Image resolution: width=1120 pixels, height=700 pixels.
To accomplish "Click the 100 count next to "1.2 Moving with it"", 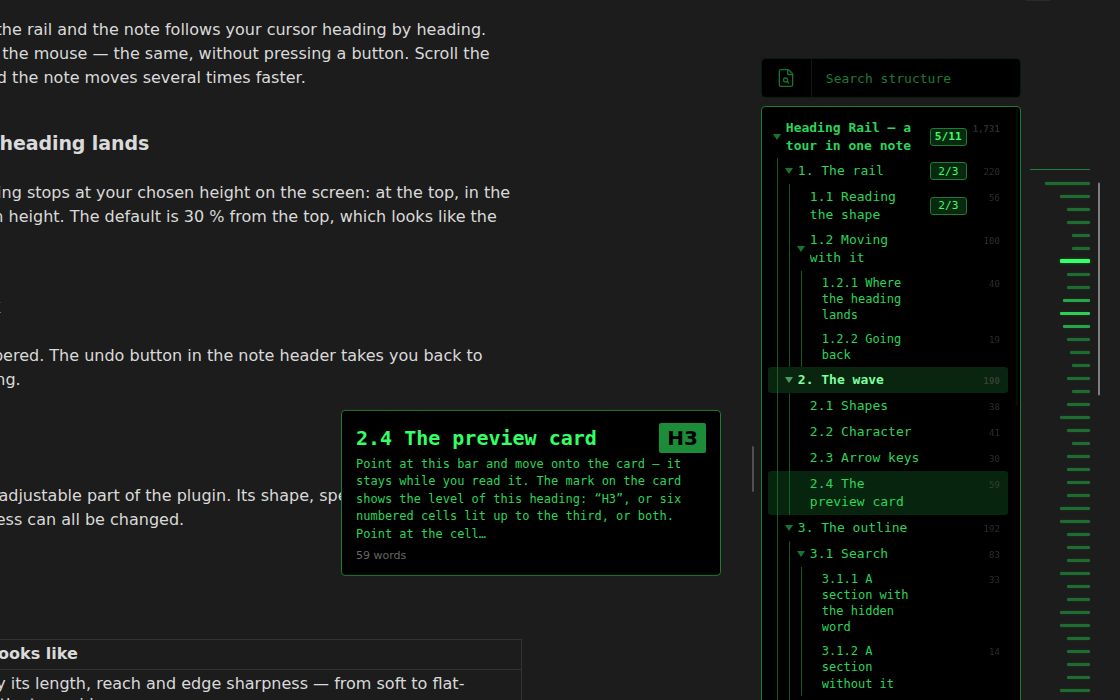I will click(991, 241).
